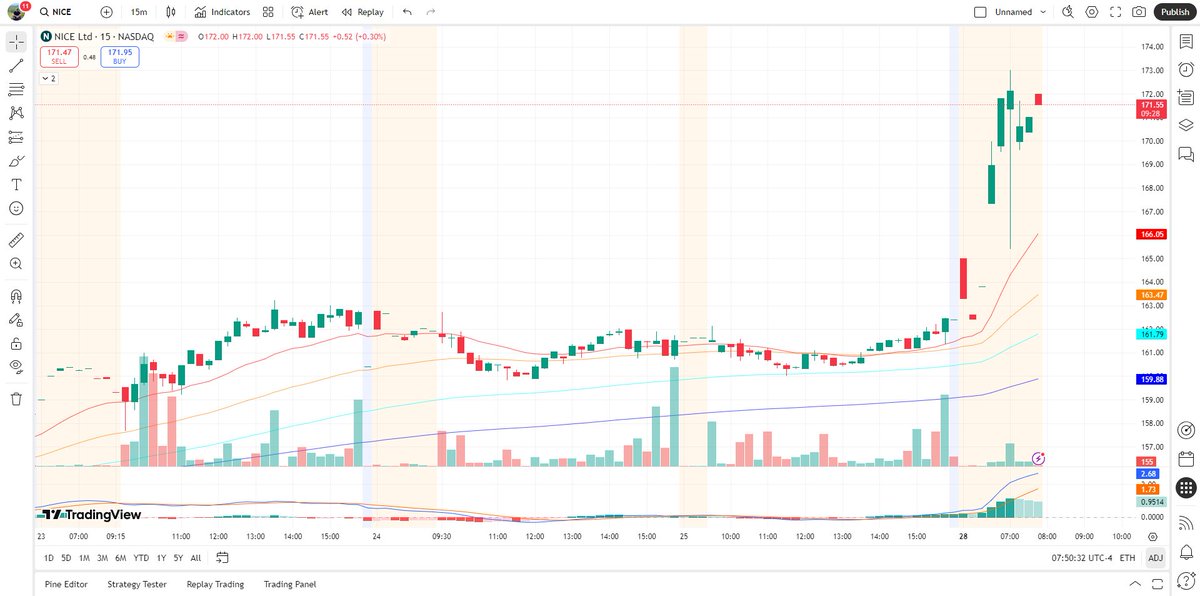Open the patterns drawing tools
Viewport: 1200px width, 596px height.
pos(16,113)
